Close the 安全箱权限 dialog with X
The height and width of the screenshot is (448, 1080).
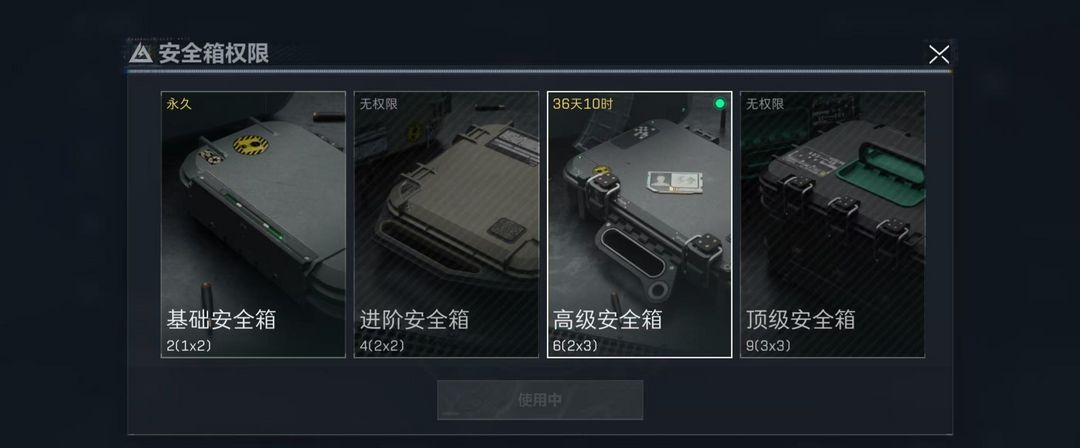pyautogui.click(x=939, y=54)
